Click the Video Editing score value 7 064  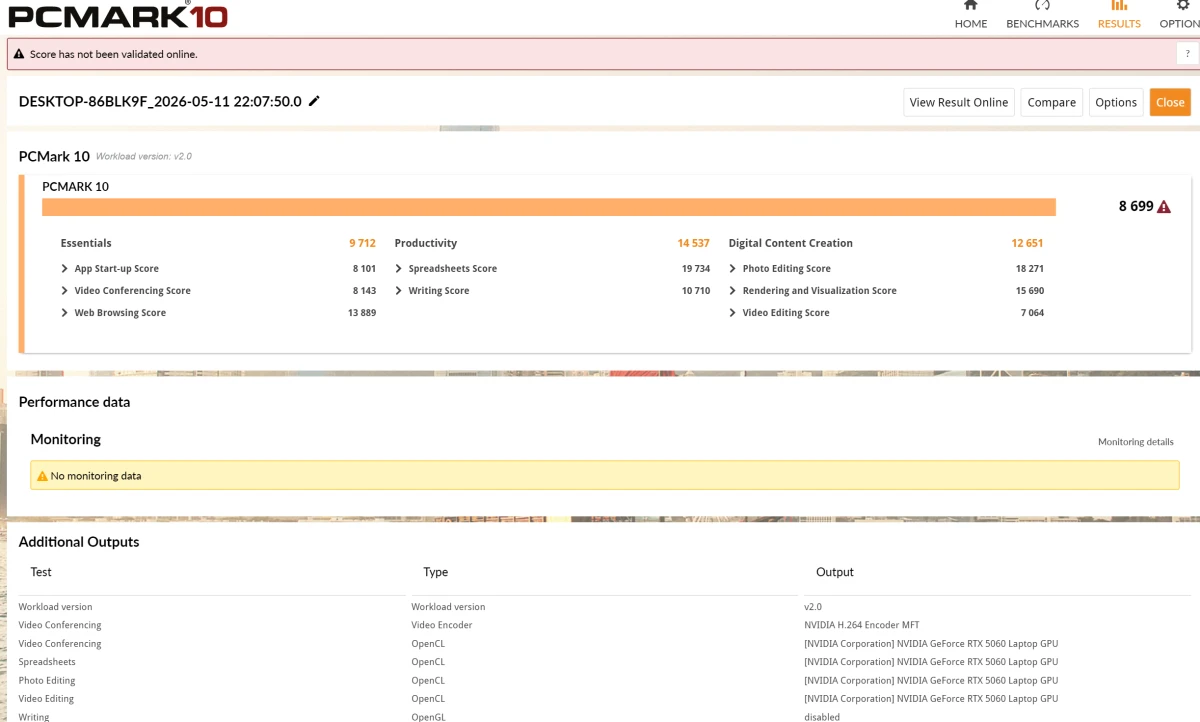coord(1032,313)
